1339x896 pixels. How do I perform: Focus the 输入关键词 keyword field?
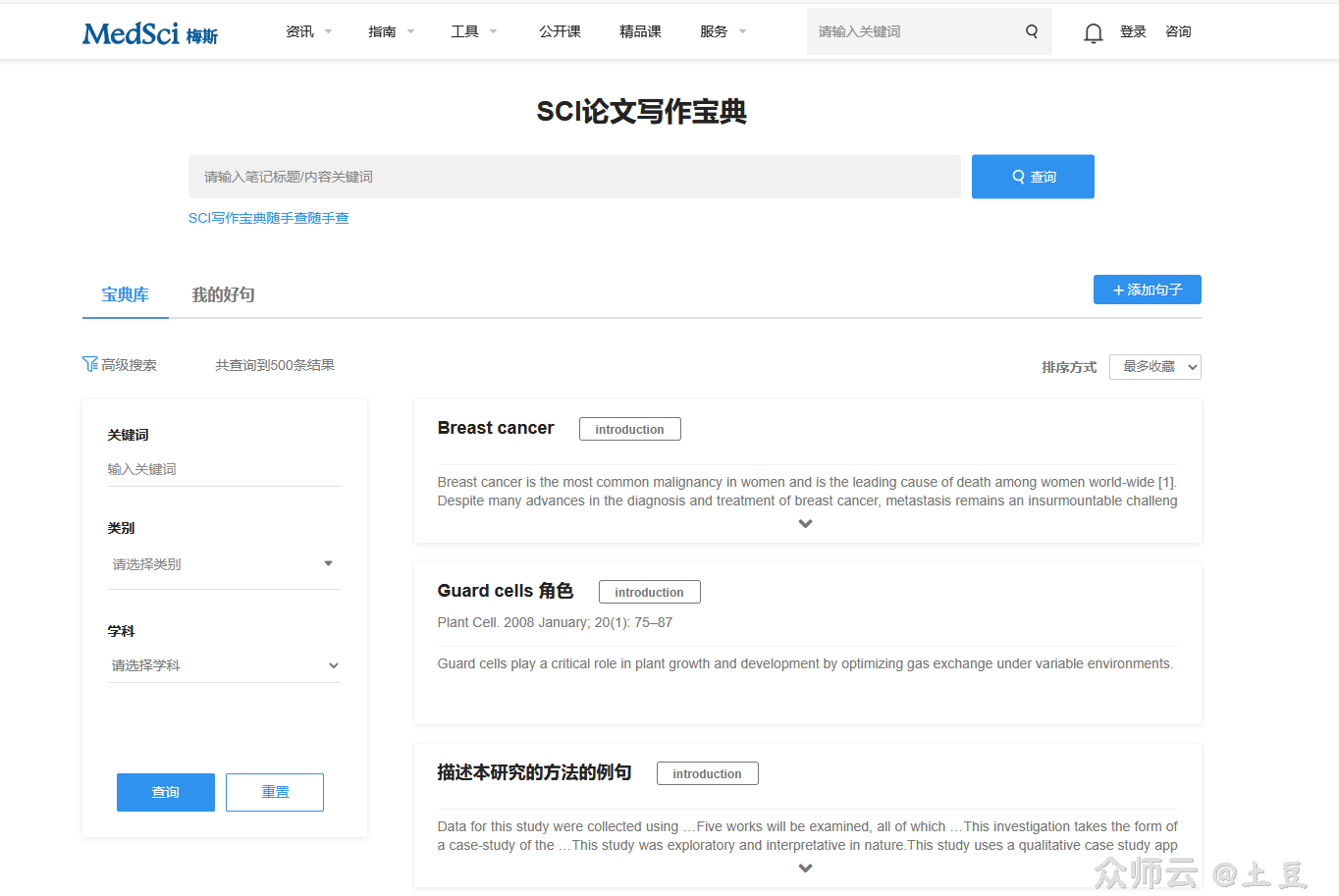pos(224,469)
